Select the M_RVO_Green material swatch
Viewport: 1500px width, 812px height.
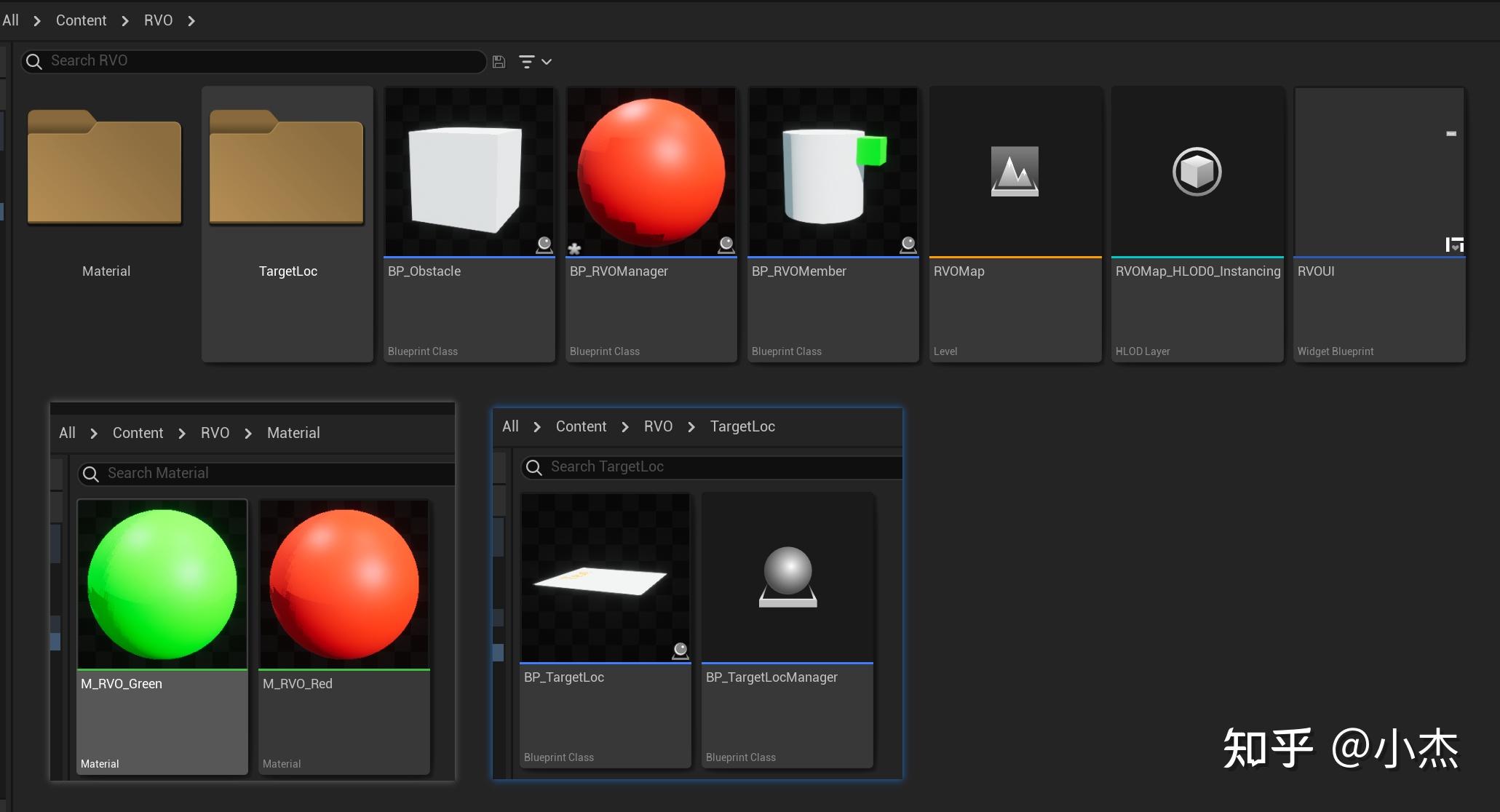pyautogui.click(x=162, y=584)
